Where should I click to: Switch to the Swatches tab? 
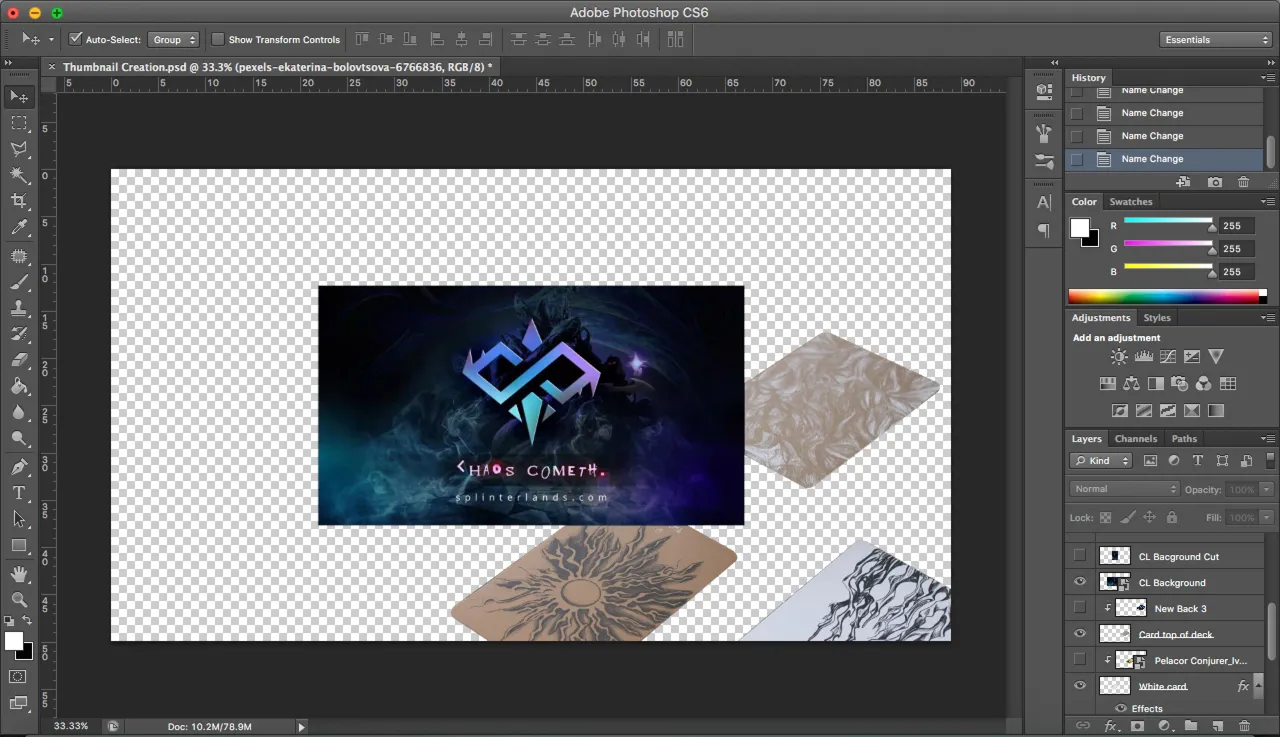tap(1131, 202)
